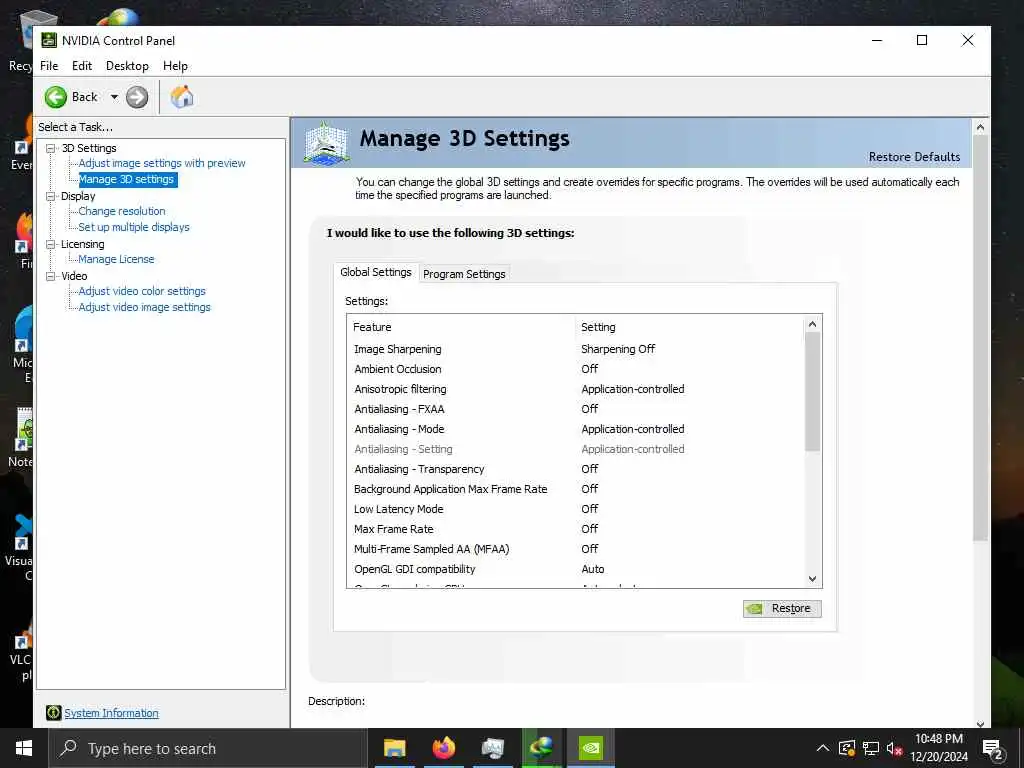Open the globe download manager taskbar icon

pos(541,748)
